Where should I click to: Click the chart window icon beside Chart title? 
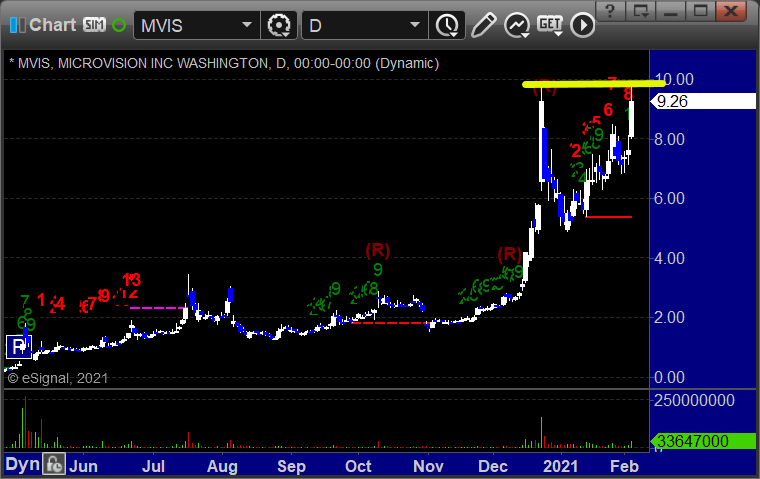coord(17,25)
